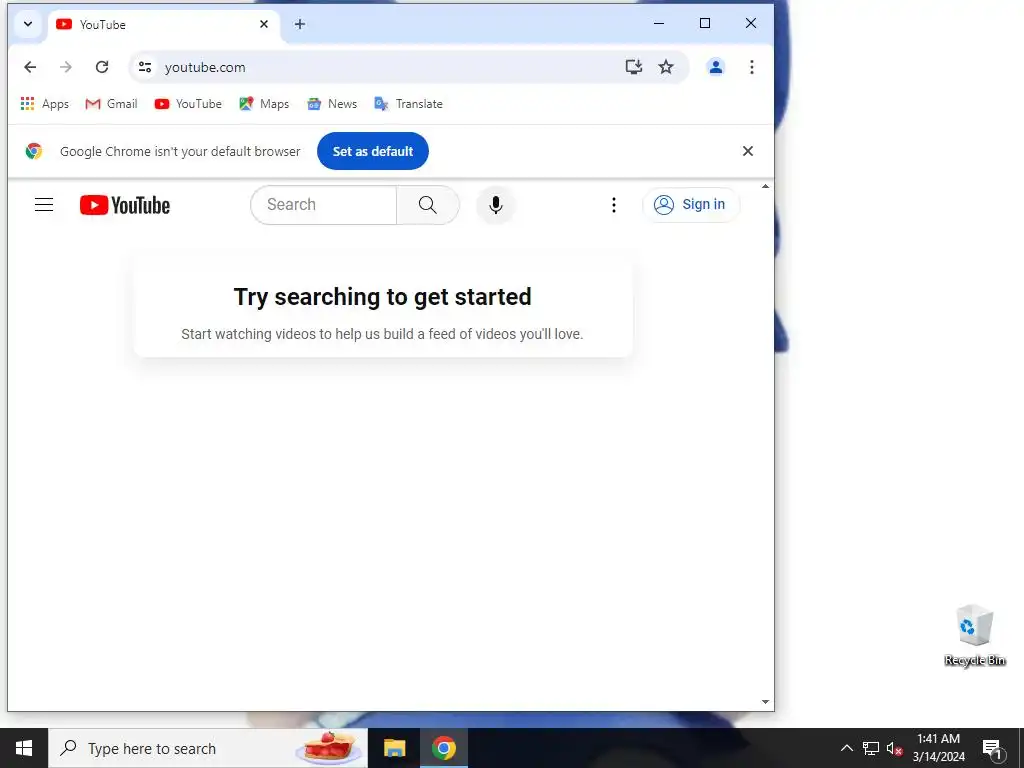Open the Translate bookmark
Screen dimensions: 1024x768
408,104
